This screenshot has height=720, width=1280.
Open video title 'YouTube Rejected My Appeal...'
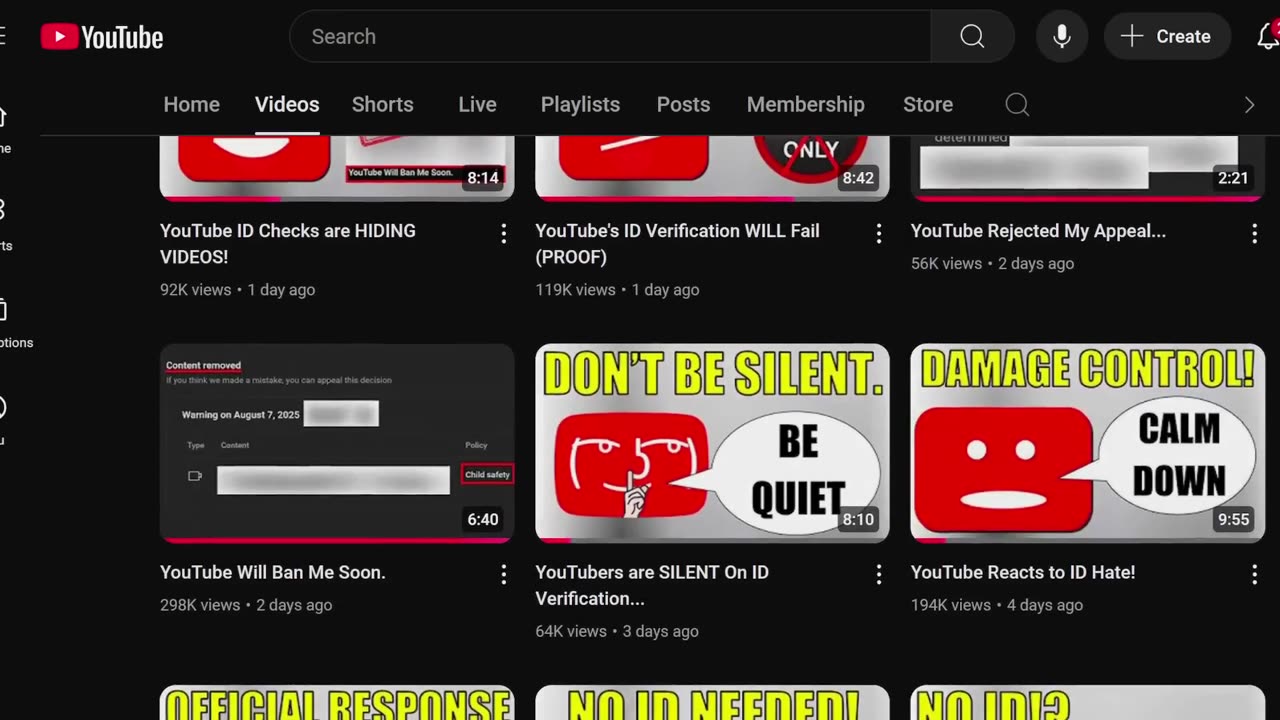point(1038,231)
